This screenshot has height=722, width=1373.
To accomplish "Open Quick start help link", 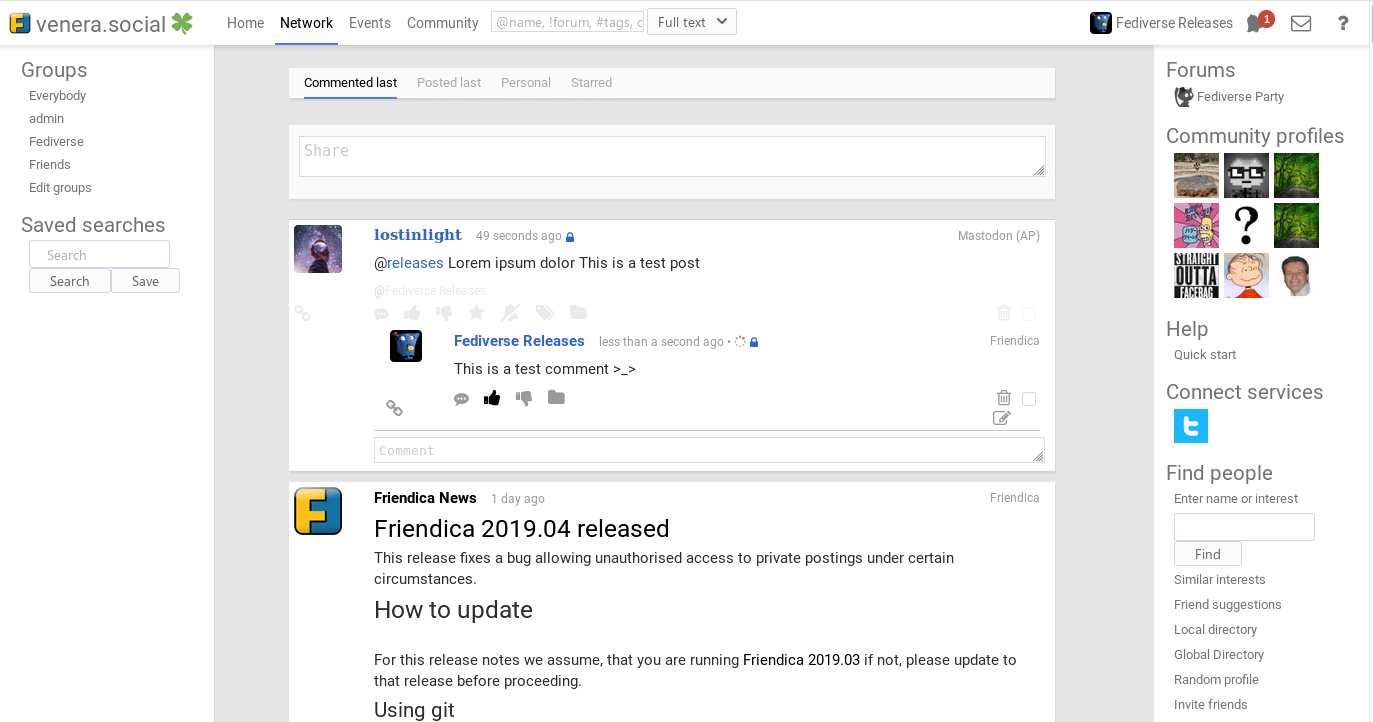I will coord(1205,355).
